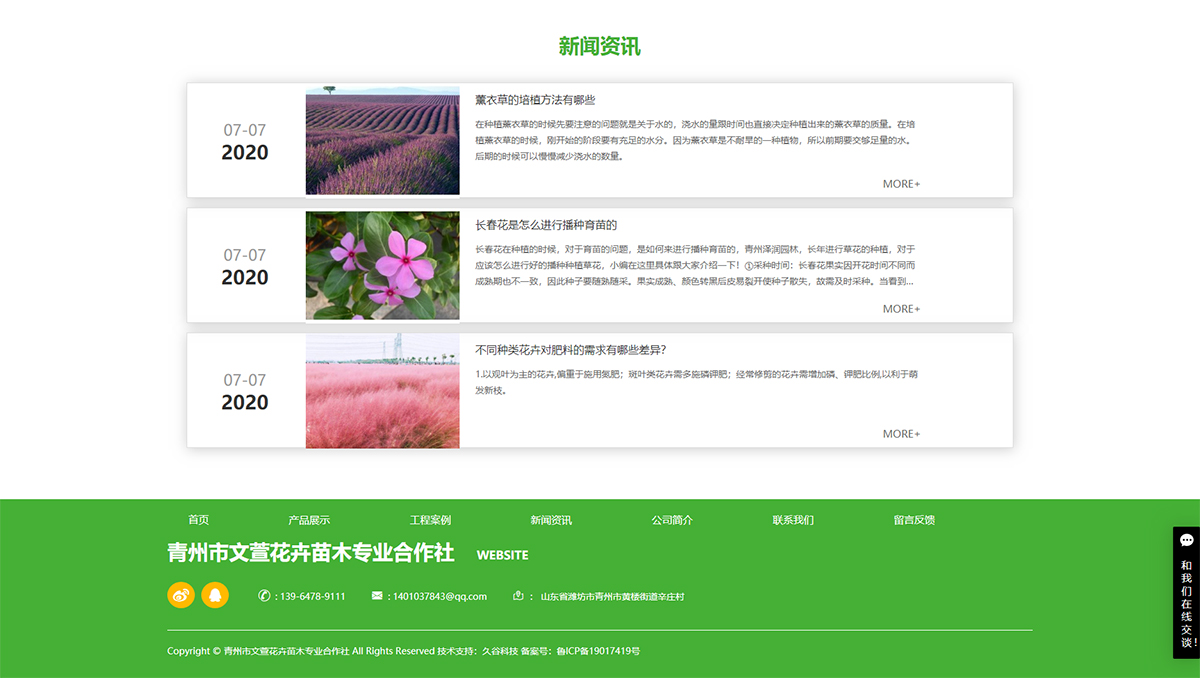
Task: Open the 和我们在线交谈 chat widget
Action: coord(1186,593)
